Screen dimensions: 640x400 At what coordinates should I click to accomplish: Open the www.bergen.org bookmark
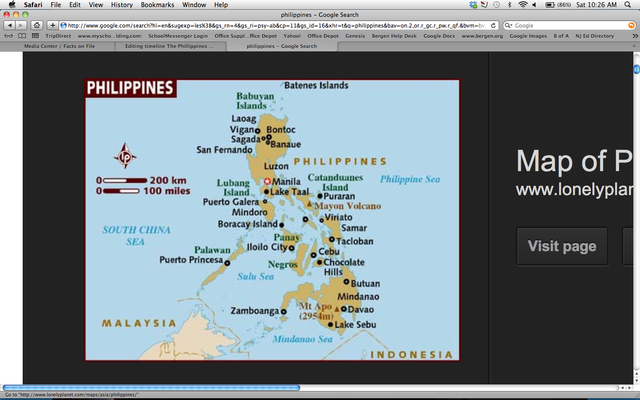tap(482, 36)
